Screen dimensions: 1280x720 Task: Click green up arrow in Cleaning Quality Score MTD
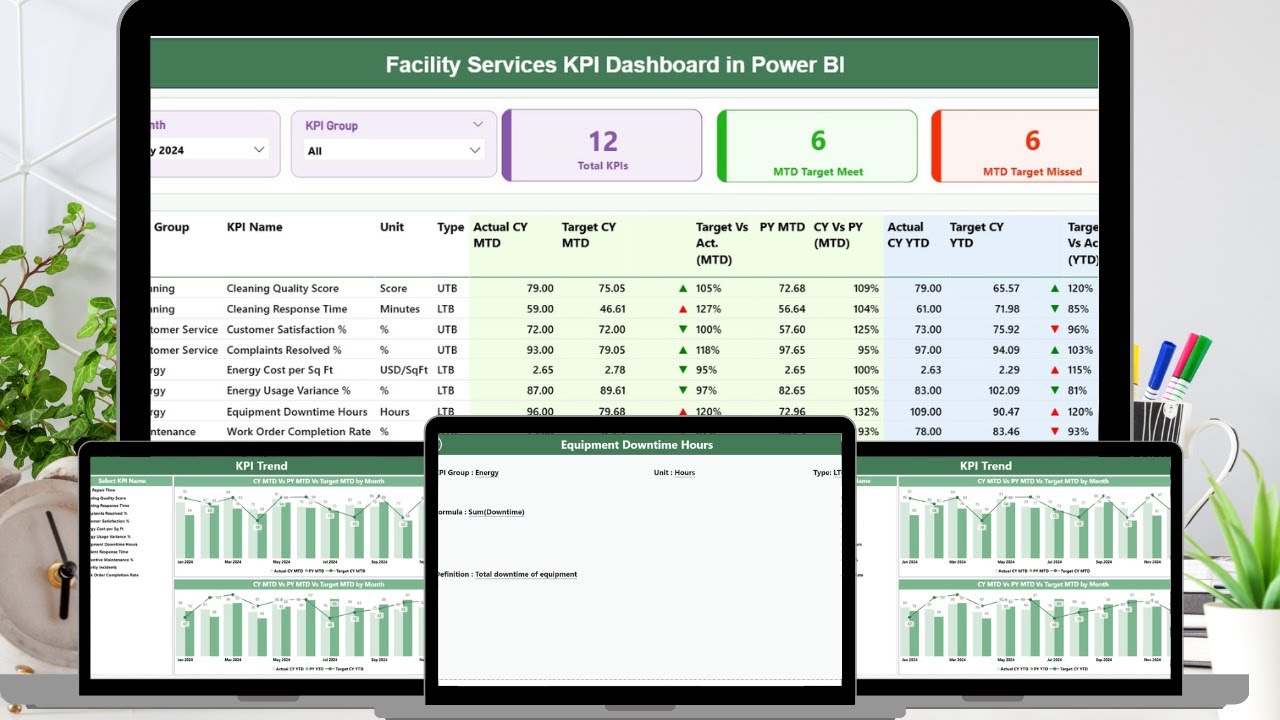[x=683, y=289]
